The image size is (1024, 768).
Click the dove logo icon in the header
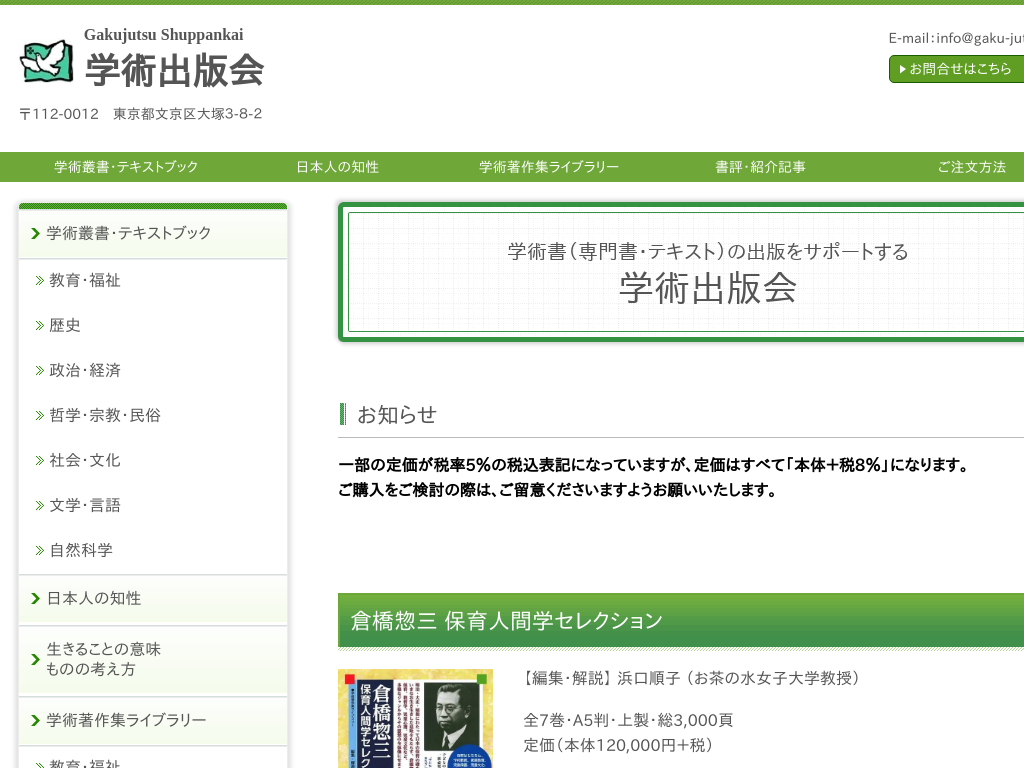click(46, 62)
